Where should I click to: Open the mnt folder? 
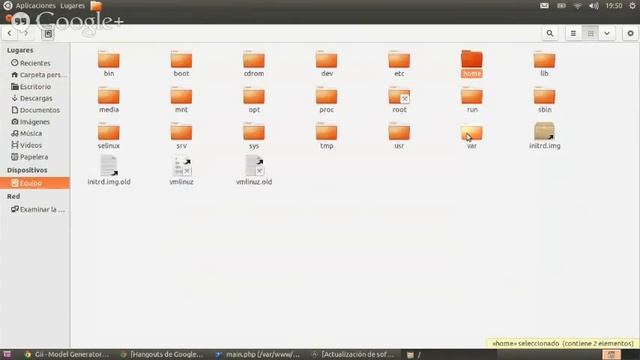pyautogui.click(x=181, y=100)
